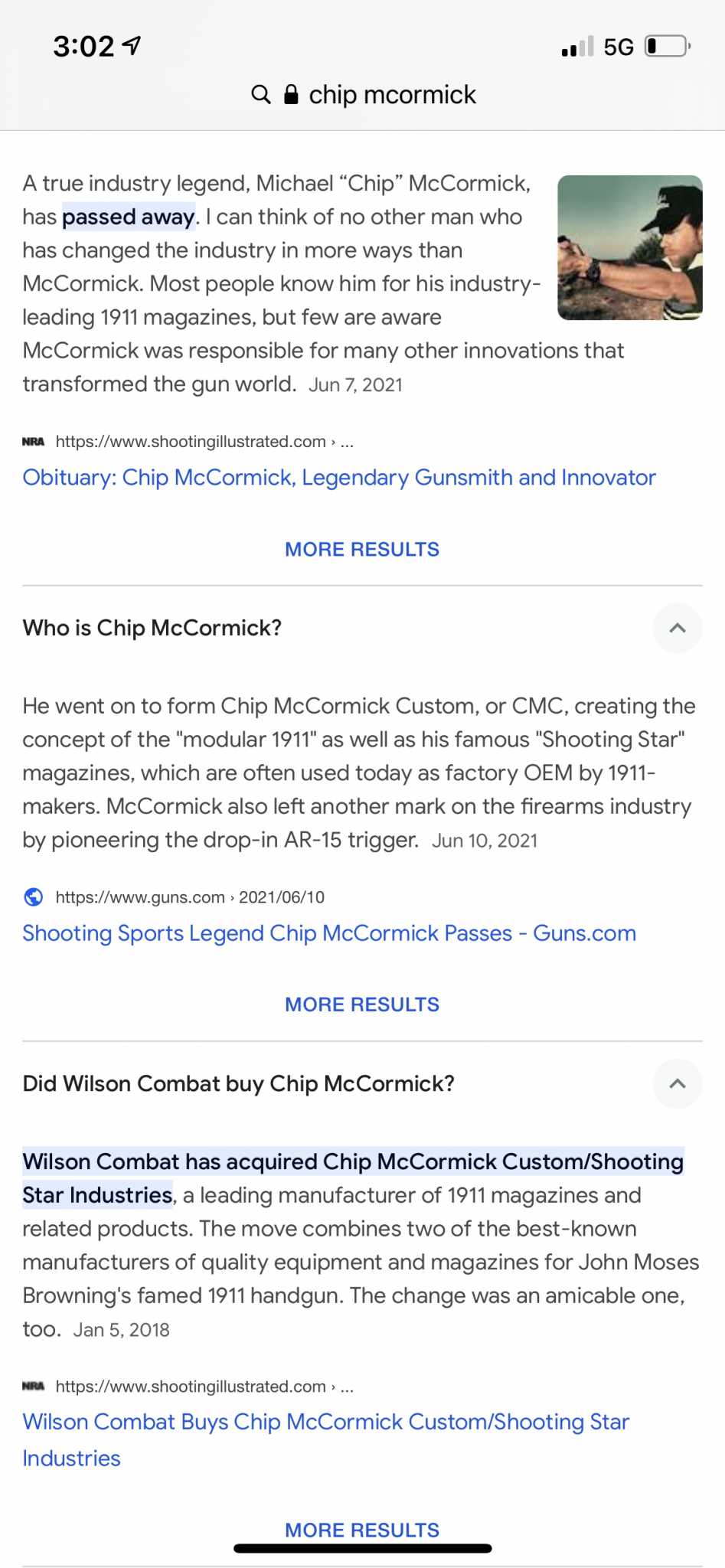The image size is (725, 1568).
Task: Tap MORE RESULTS below the obituary result
Action: click(x=362, y=549)
